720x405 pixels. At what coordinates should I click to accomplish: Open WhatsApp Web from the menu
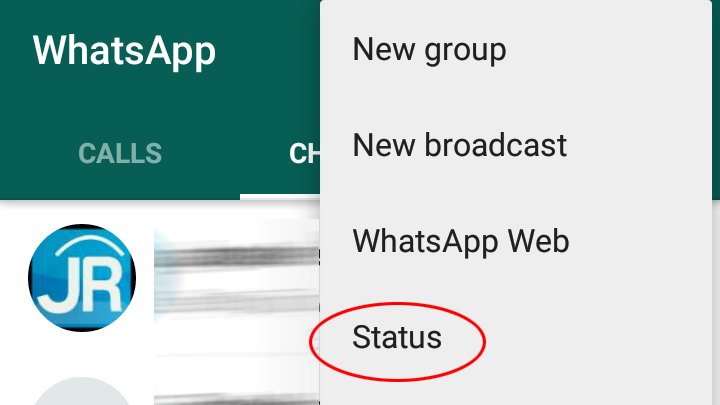pos(461,241)
